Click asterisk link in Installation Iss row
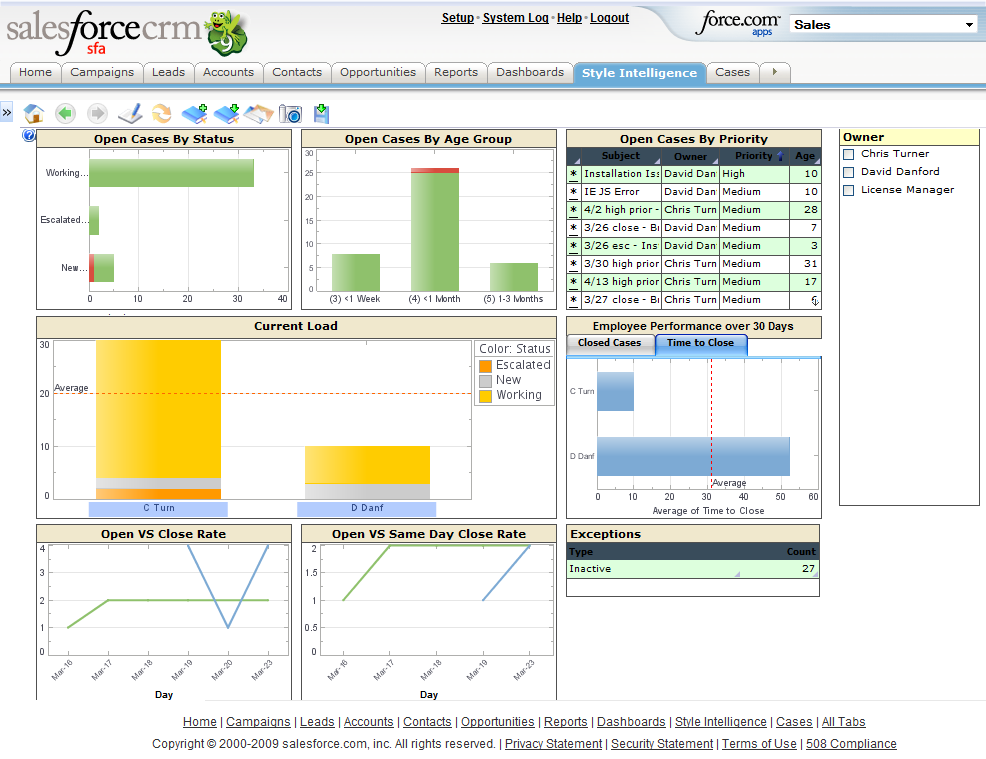Screen dimensions: 986x759 pyautogui.click(x=573, y=174)
